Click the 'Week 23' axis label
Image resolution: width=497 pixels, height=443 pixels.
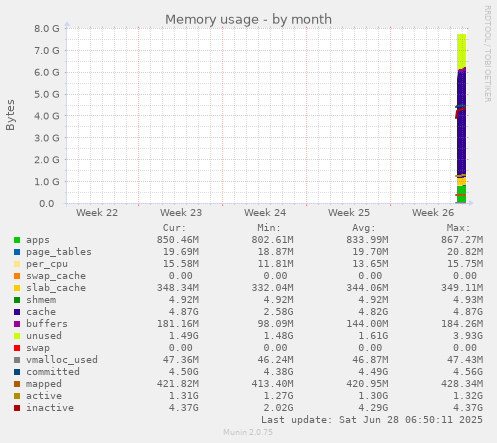[x=181, y=213]
